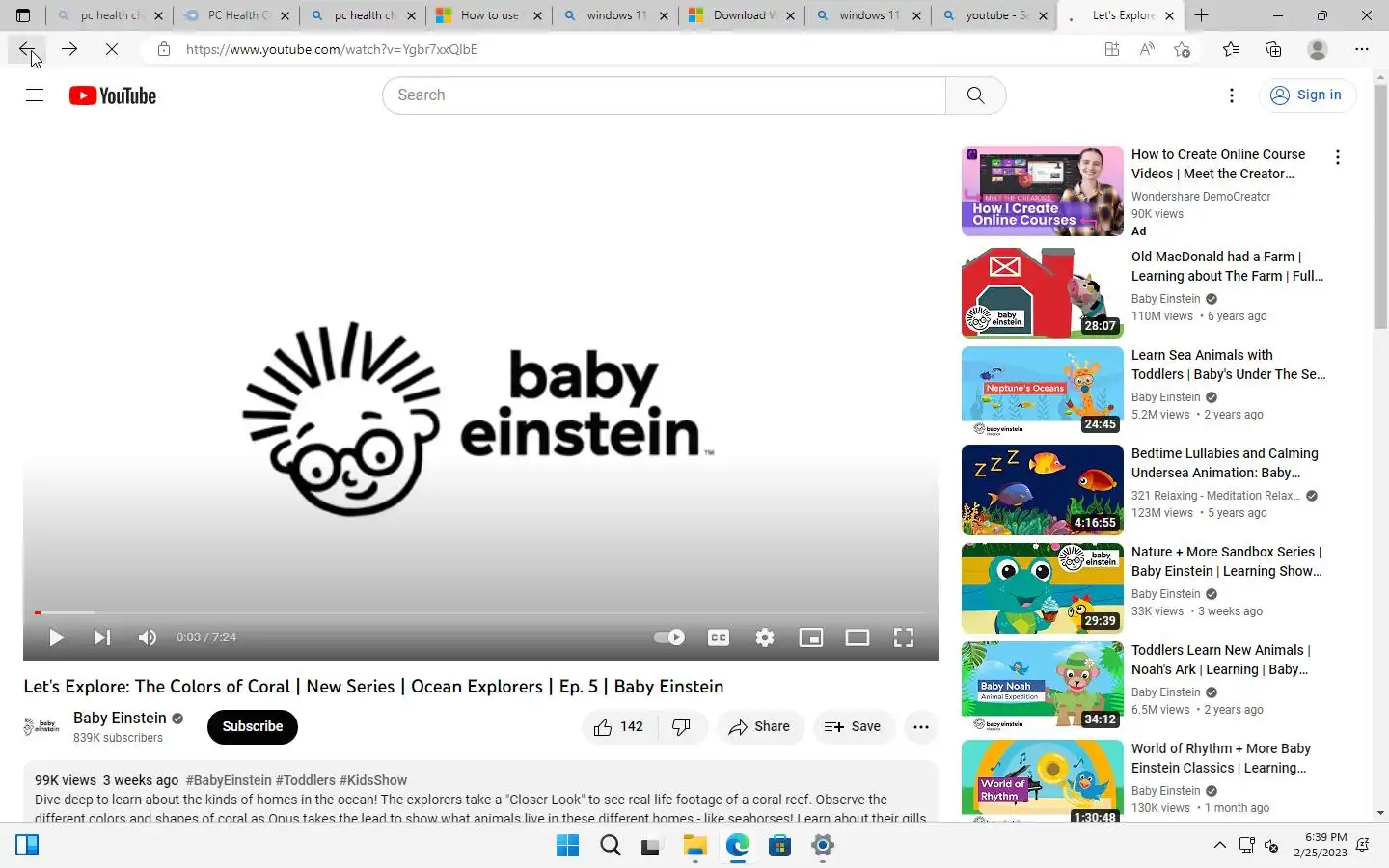Like the video with thumbs up
This screenshot has height=868, width=1389.
coord(620,727)
